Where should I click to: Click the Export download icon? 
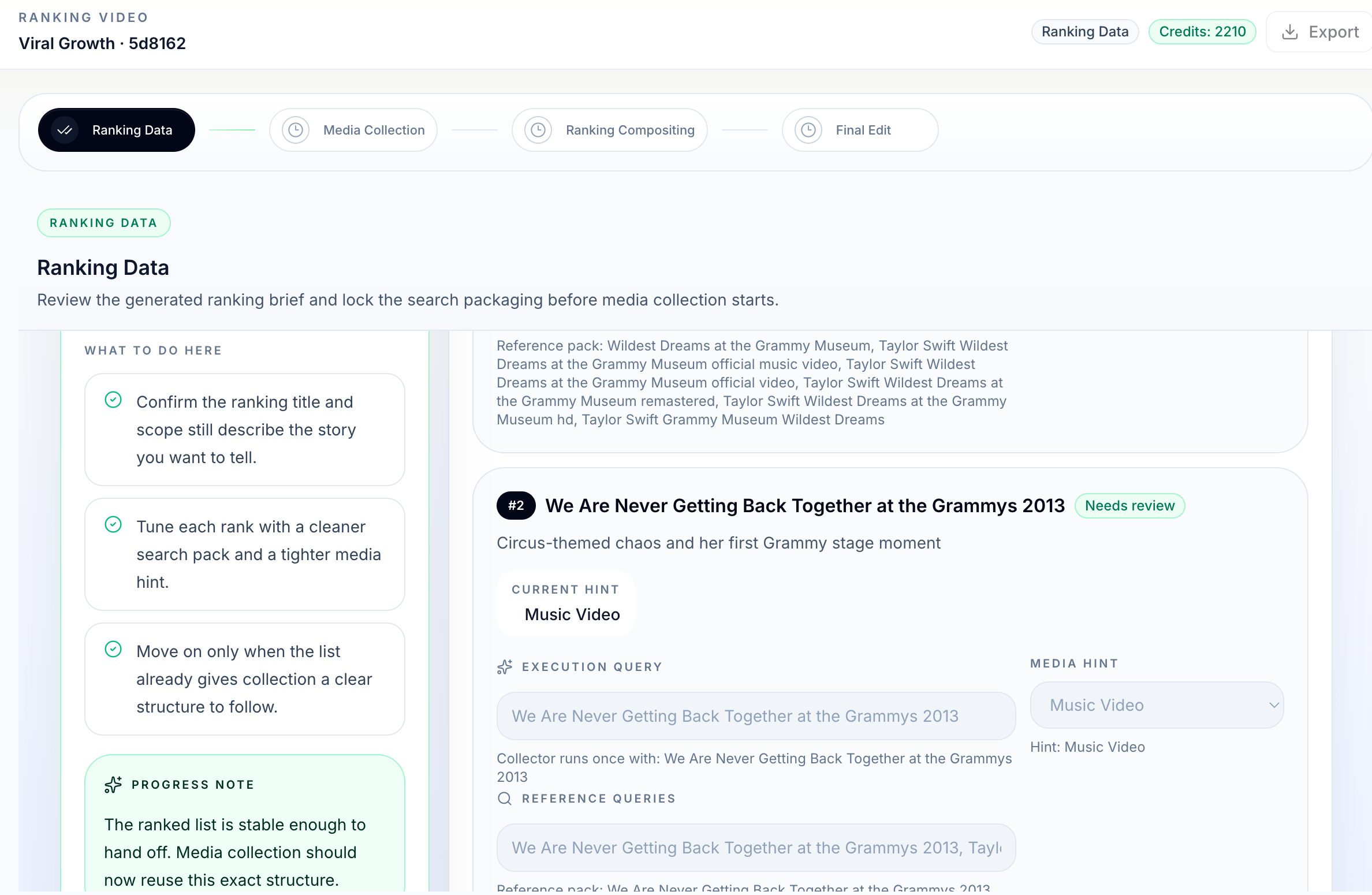1289,32
